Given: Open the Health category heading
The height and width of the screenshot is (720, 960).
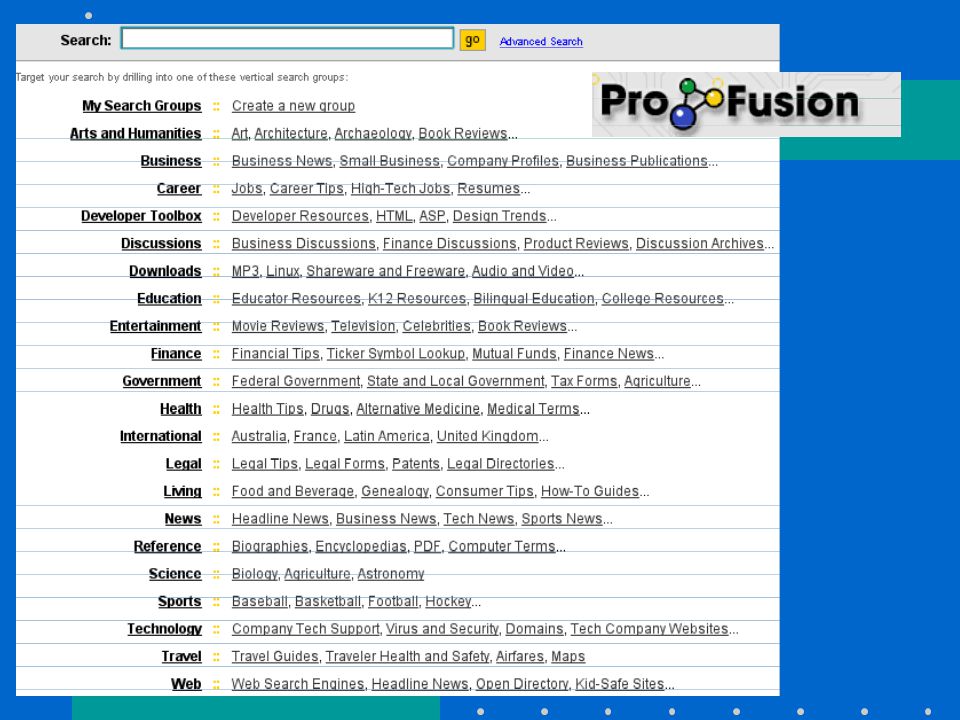Looking at the screenshot, I should 181,409.
